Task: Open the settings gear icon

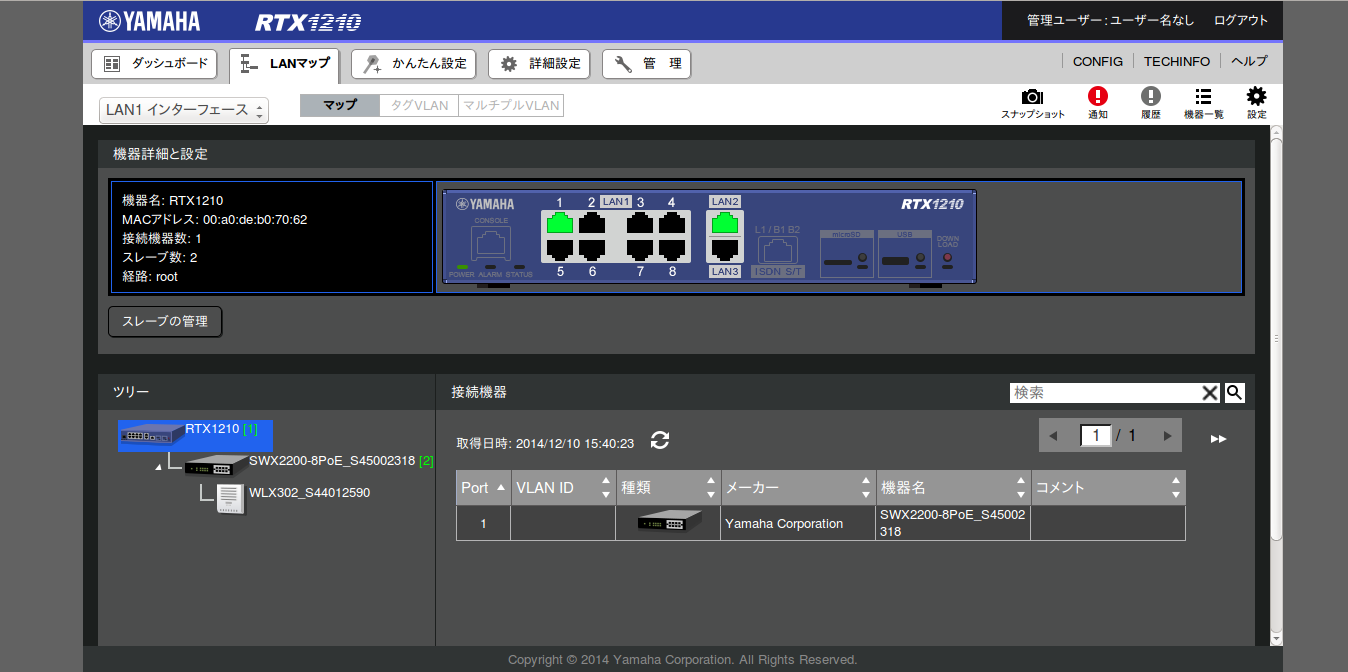Action: [x=1256, y=96]
